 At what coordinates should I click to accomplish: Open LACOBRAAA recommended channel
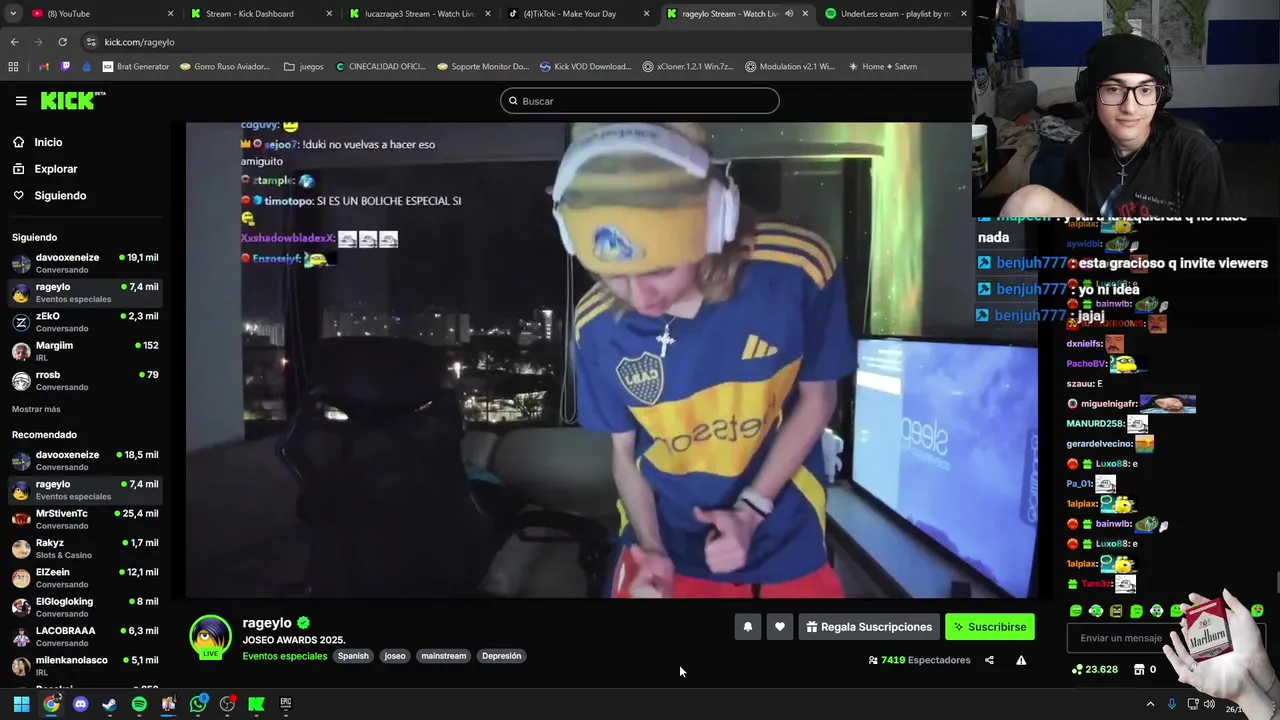[x=85, y=636]
